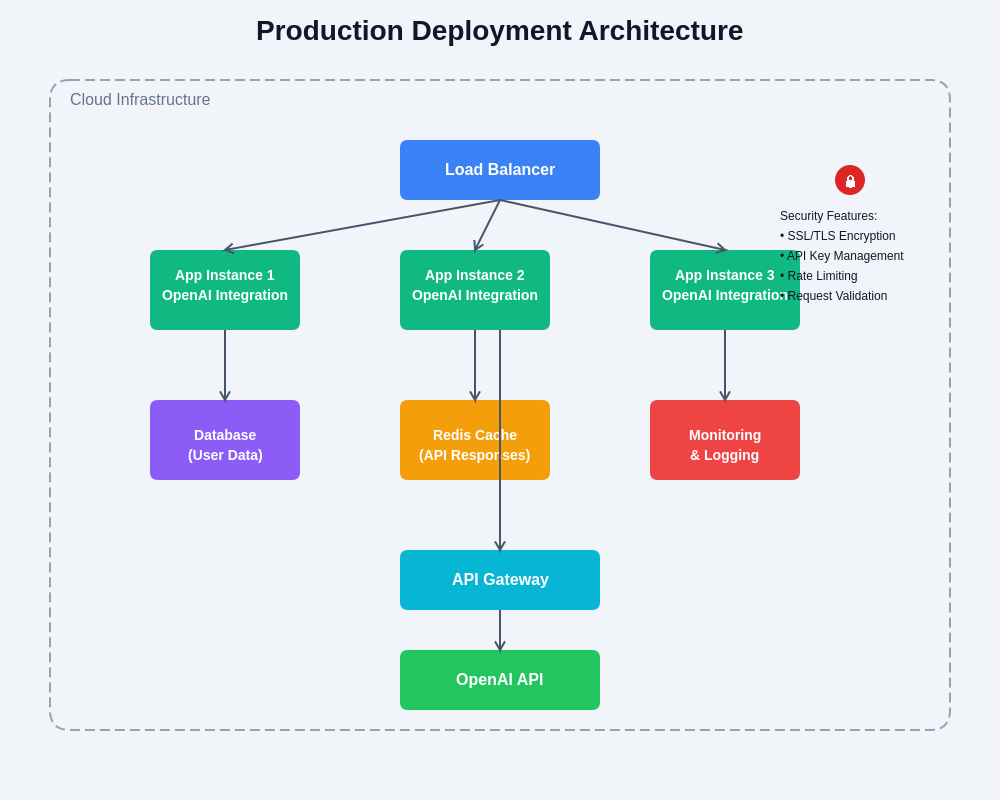
Task: Click the Production Deployment Architecture title
Action: coord(500,31)
